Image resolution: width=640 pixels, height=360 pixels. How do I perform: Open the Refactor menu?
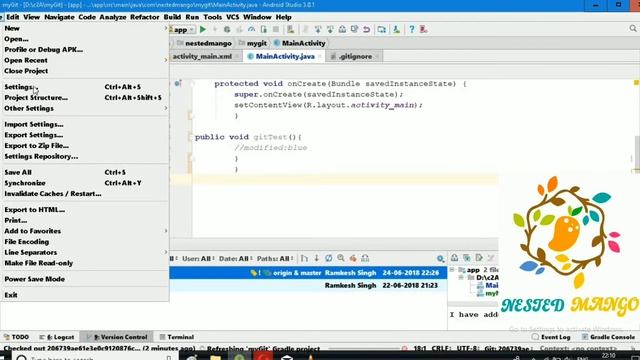click(144, 17)
